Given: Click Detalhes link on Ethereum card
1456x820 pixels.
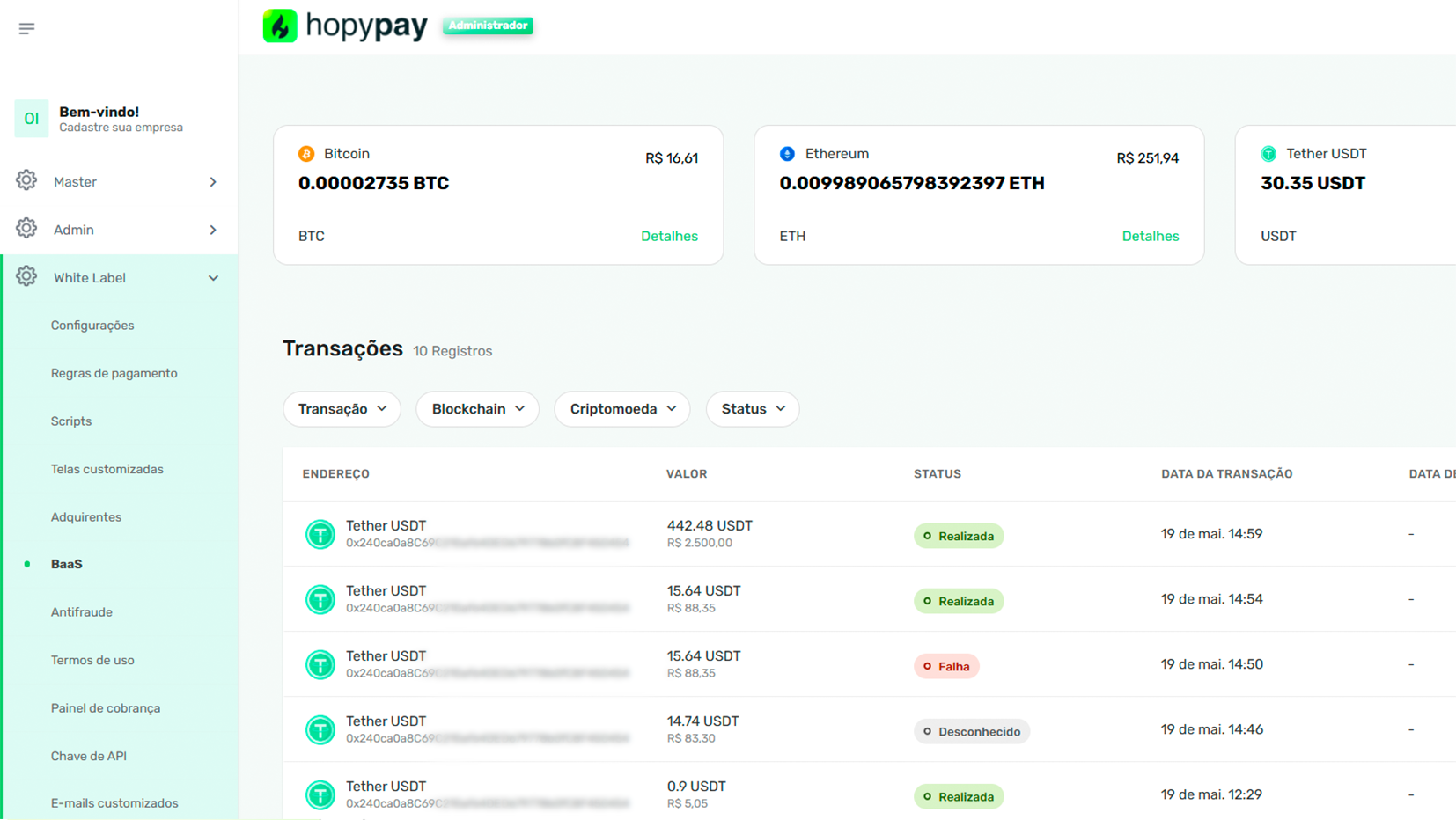Looking at the screenshot, I should tap(1151, 236).
